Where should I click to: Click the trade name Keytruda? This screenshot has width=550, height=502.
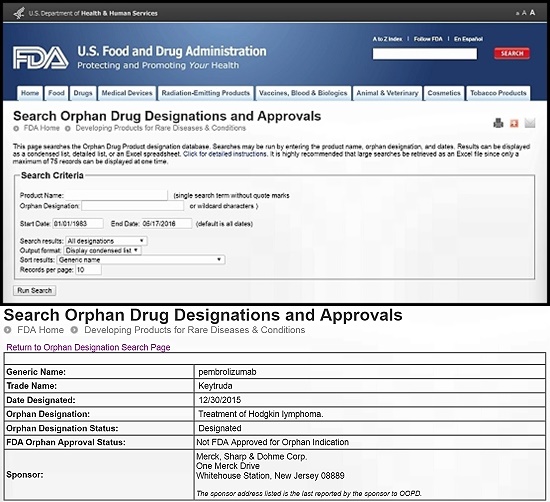click(x=215, y=386)
